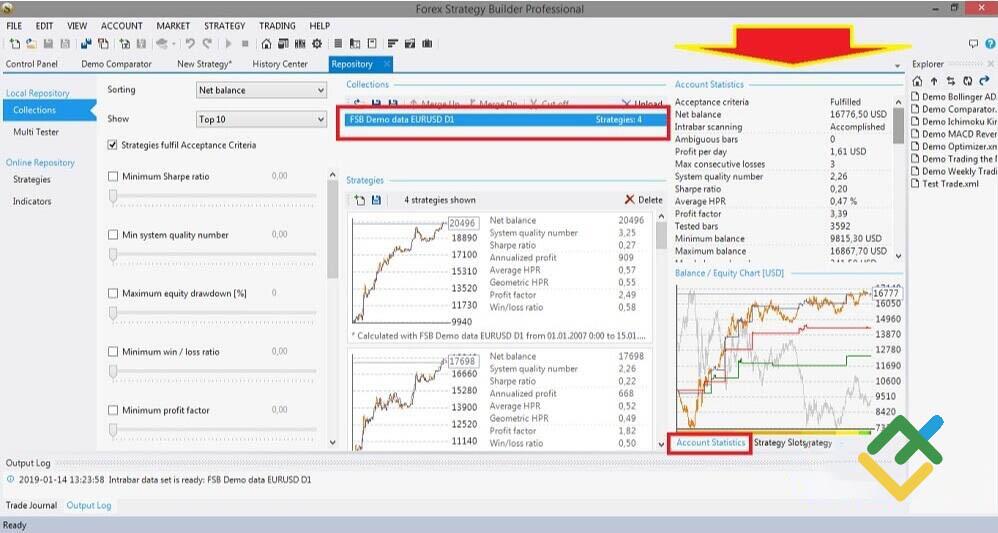
Task: Click the graduation cap icon in toolbar
Action: click(x=162, y=44)
